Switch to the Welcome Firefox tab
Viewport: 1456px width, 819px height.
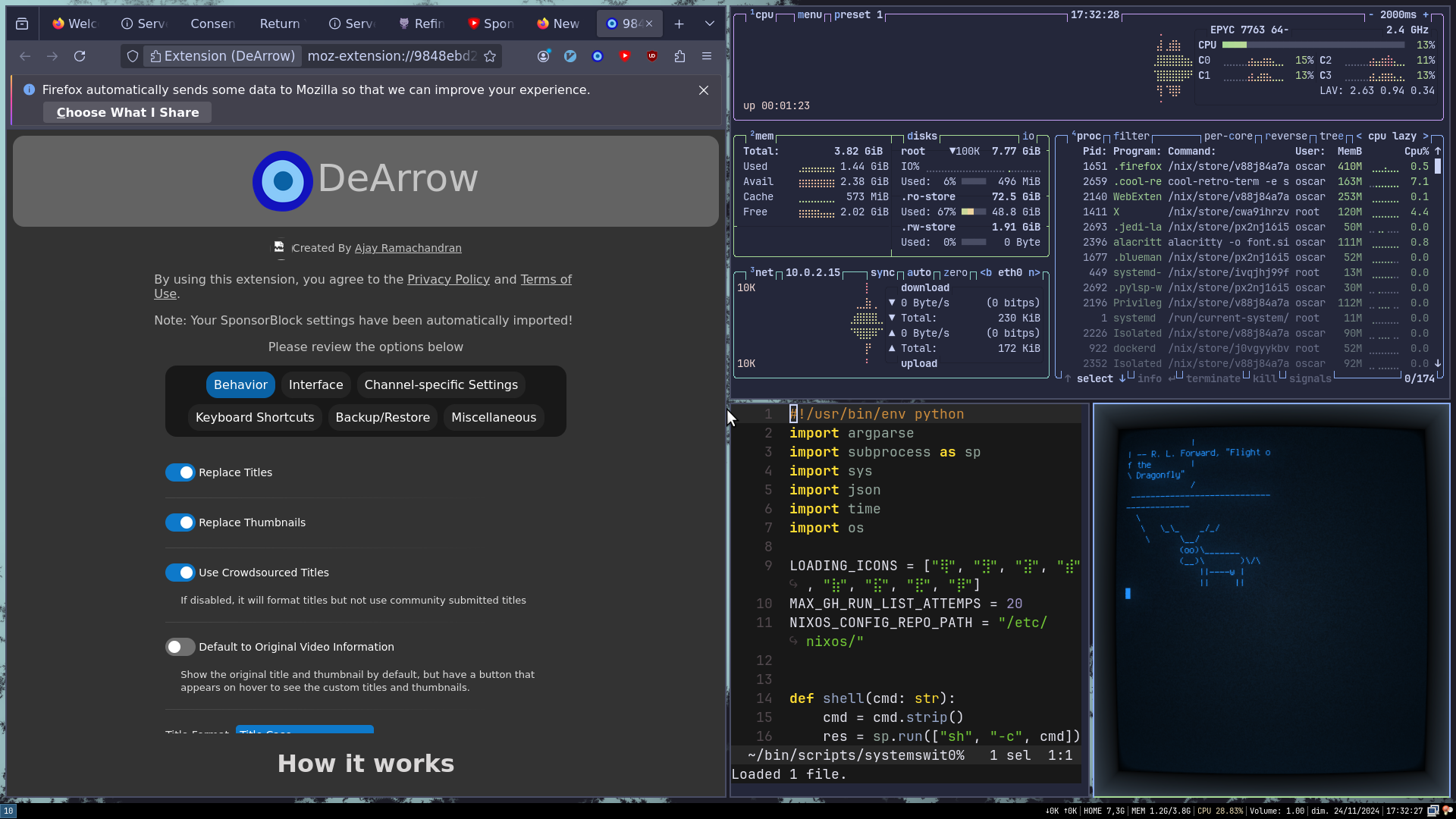74,24
